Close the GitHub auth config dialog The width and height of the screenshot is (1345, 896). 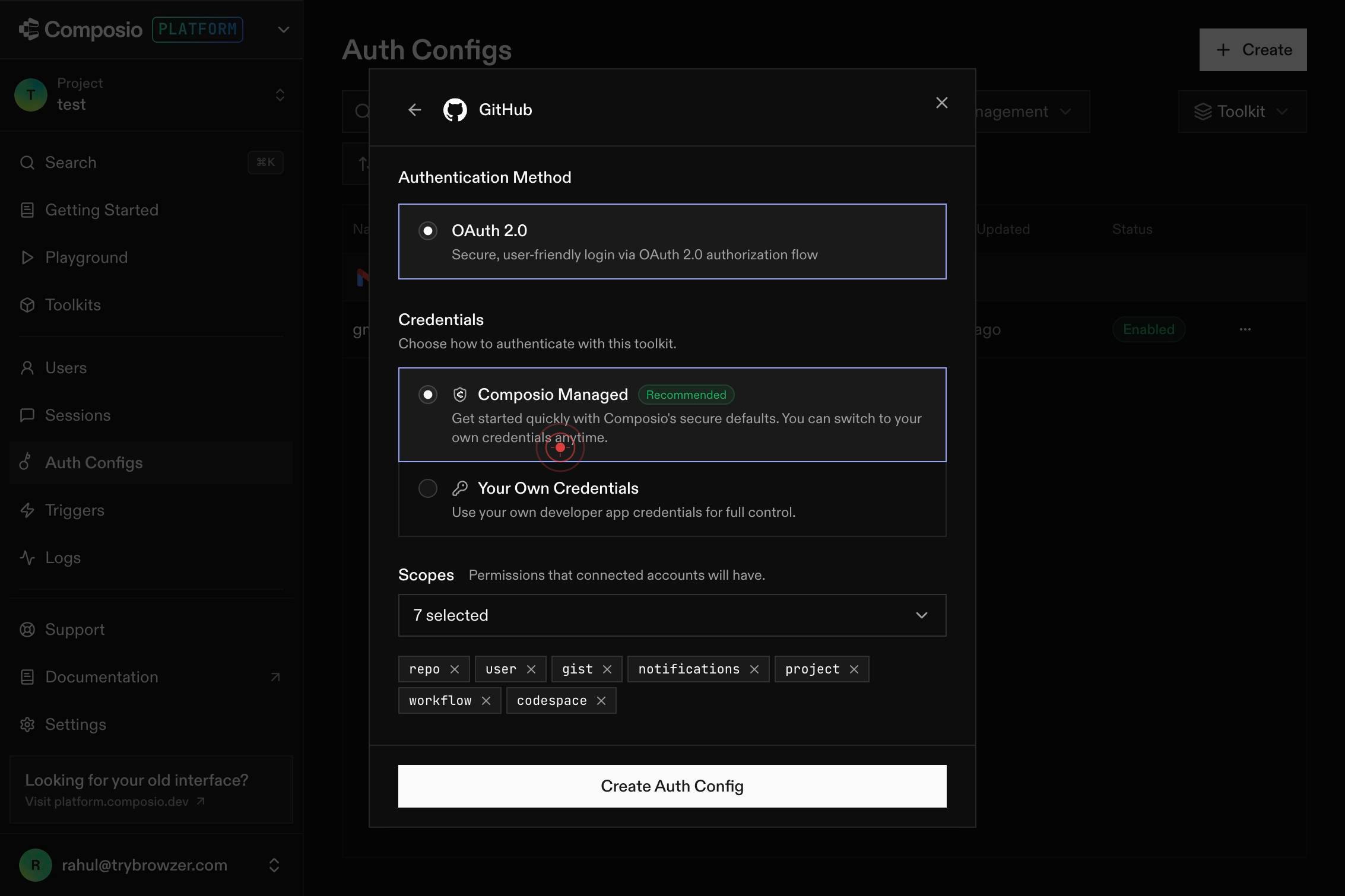coord(941,103)
